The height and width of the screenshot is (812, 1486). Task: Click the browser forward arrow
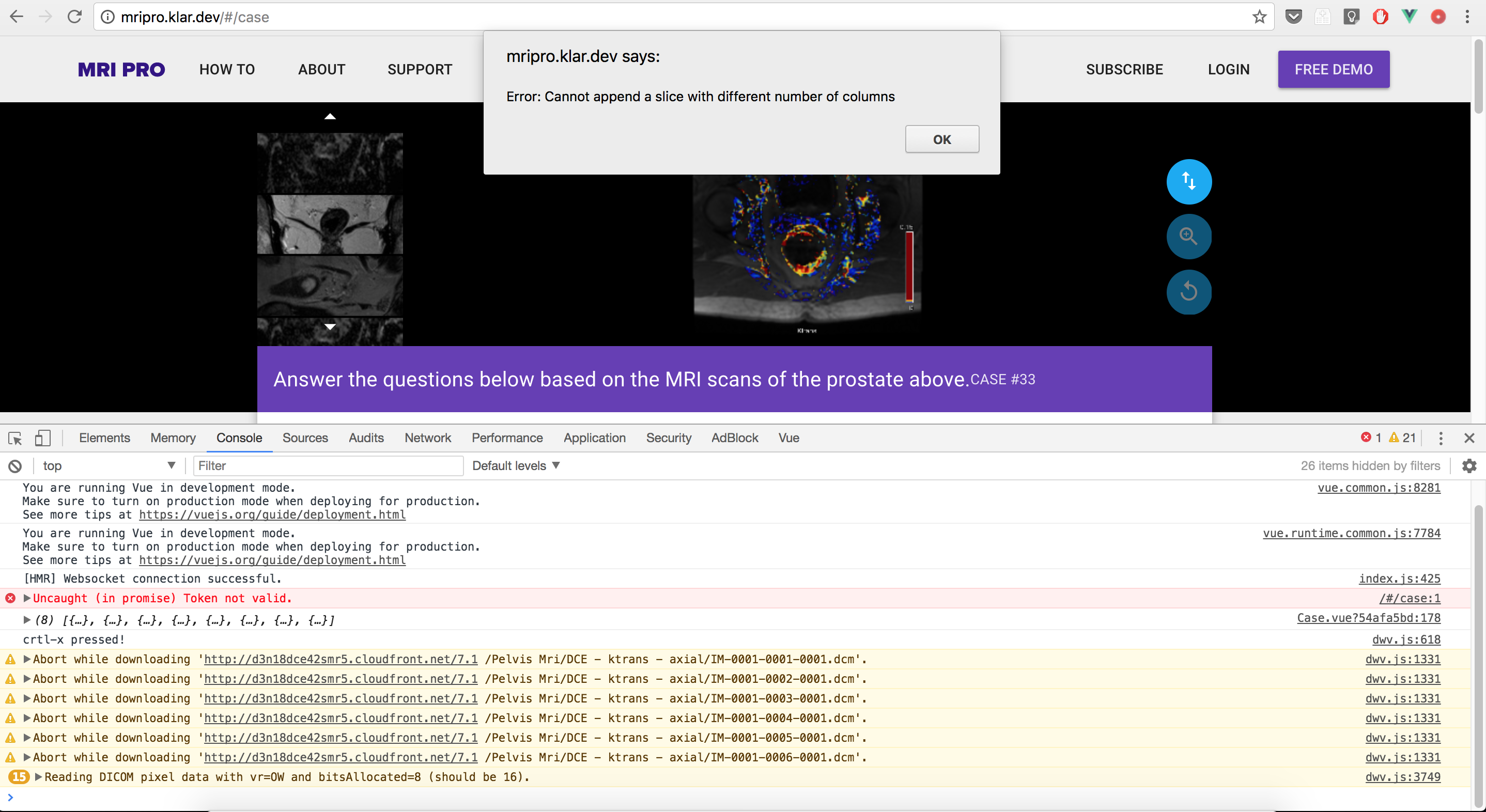pos(45,17)
